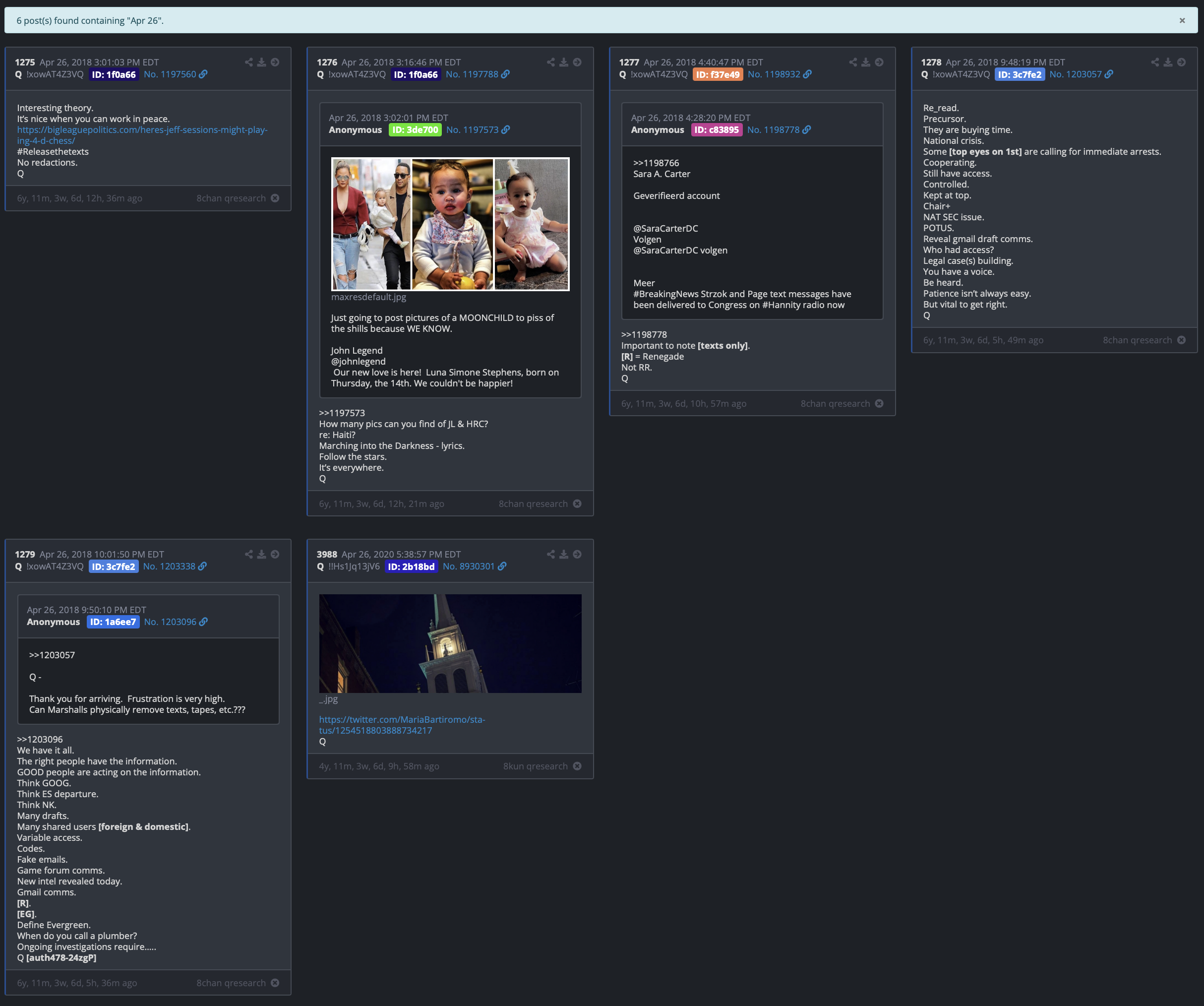
Task: Download post 1278 using the download icon
Action: [x=1168, y=62]
